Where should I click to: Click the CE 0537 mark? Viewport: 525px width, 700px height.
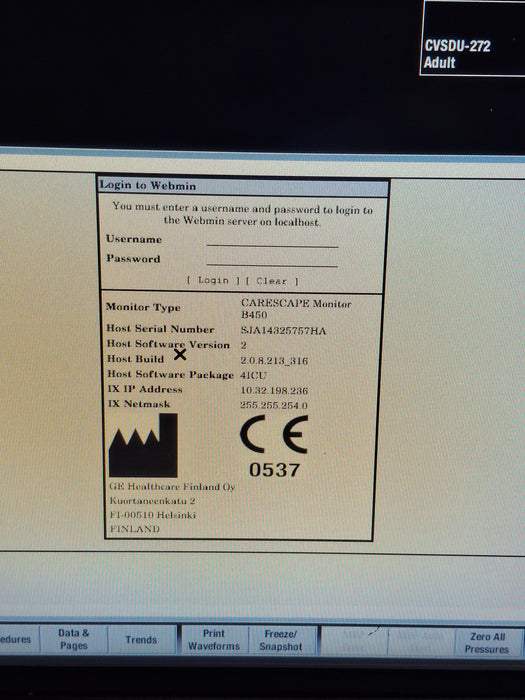pyautogui.click(x=274, y=446)
